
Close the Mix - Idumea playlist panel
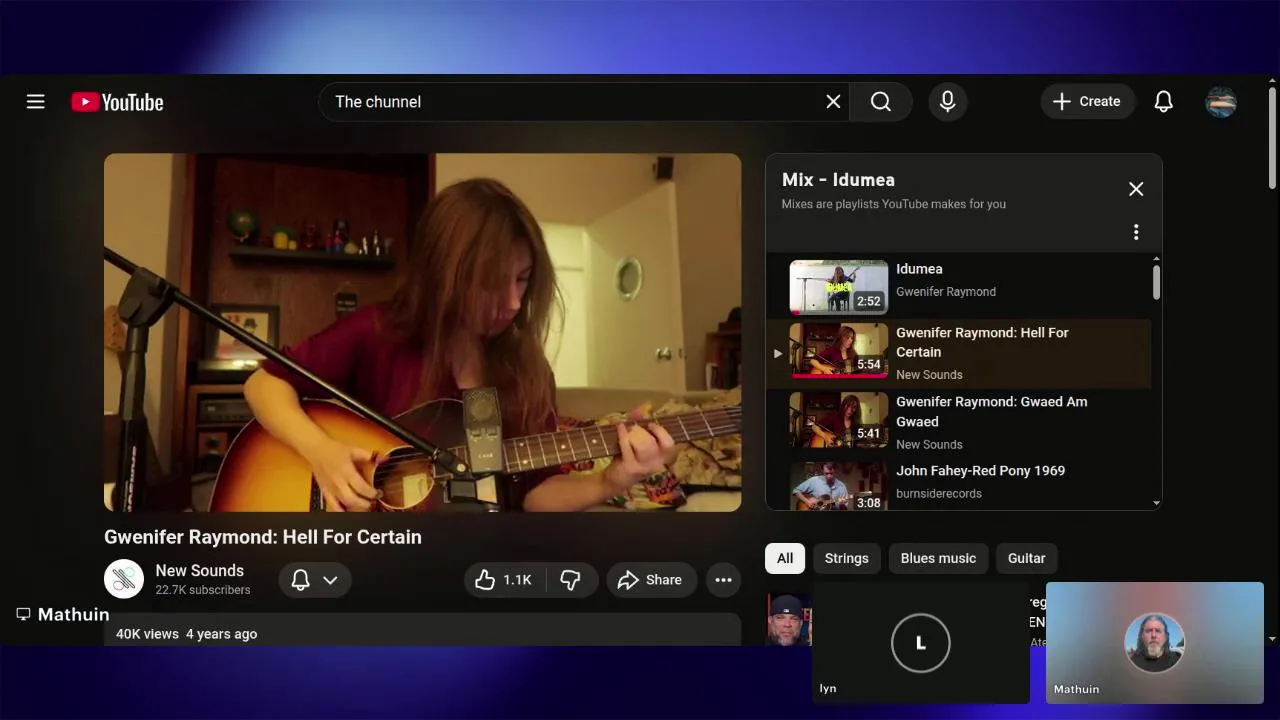(x=1136, y=189)
